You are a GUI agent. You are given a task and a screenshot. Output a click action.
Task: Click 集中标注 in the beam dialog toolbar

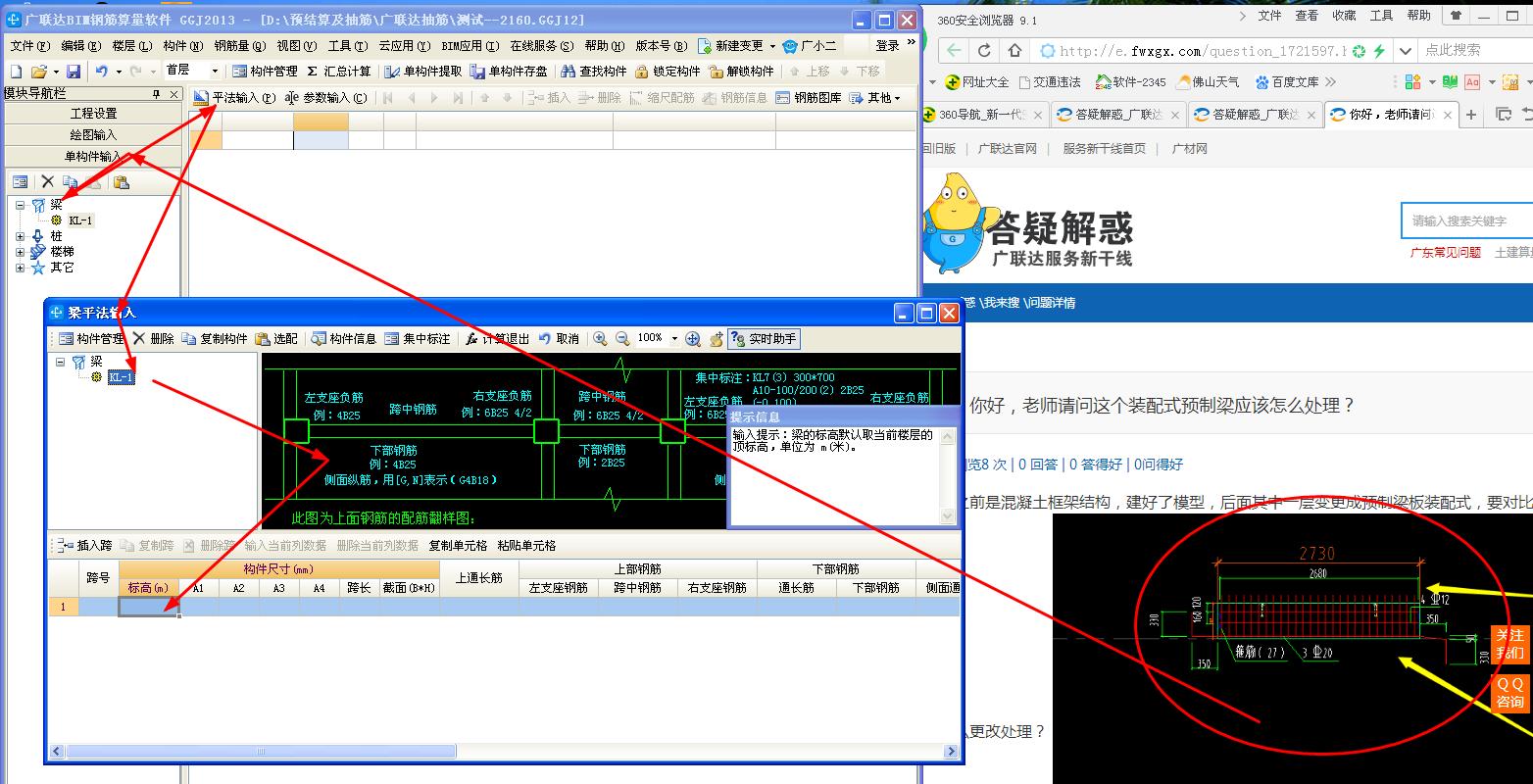(x=418, y=338)
